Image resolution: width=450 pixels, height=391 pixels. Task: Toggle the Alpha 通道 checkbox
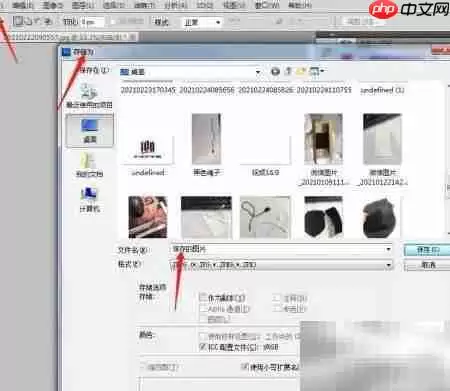(x=203, y=308)
